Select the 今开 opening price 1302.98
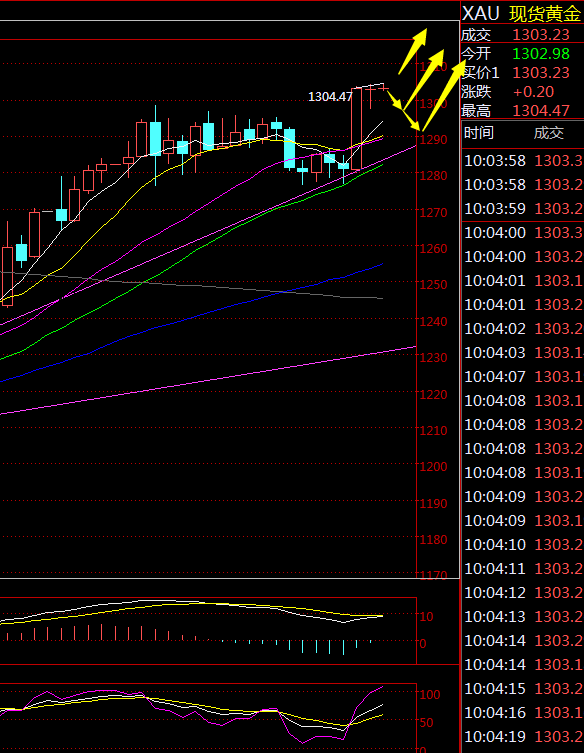 tap(541, 54)
